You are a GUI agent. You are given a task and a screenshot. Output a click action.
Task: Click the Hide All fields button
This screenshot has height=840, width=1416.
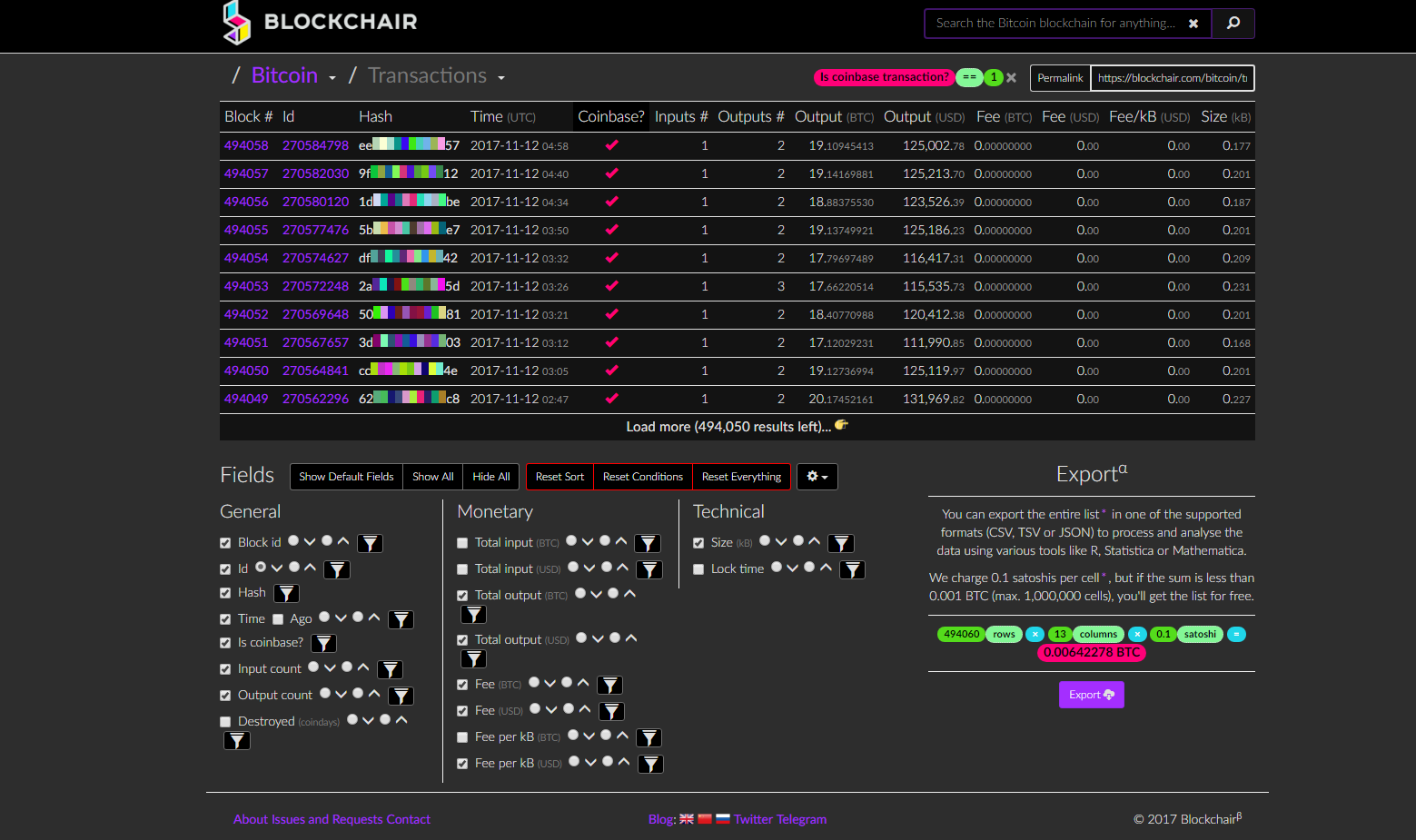click(x=491, y=477)
